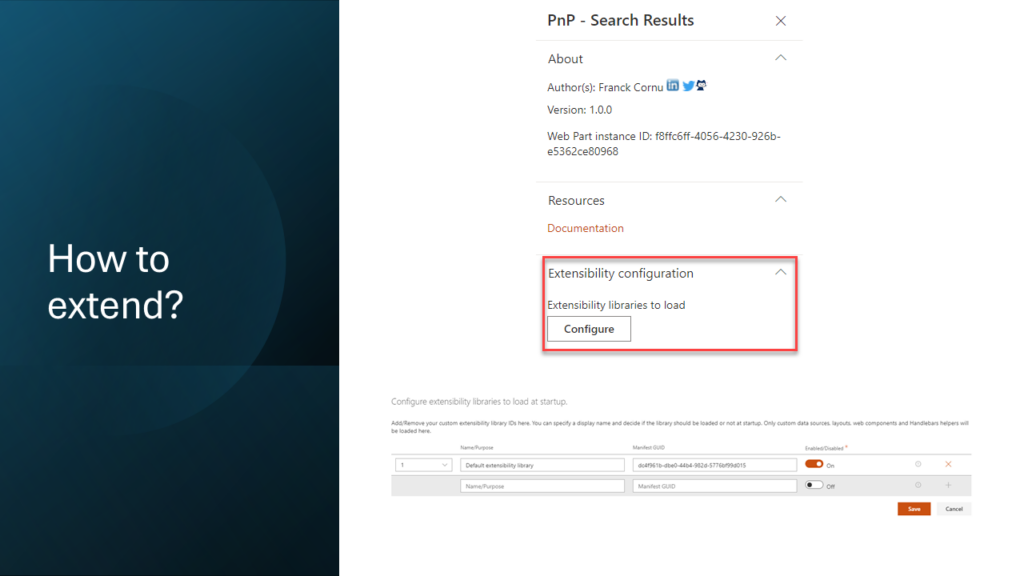Open the Documentation link
1024x576 pixels.
[585, 228]
